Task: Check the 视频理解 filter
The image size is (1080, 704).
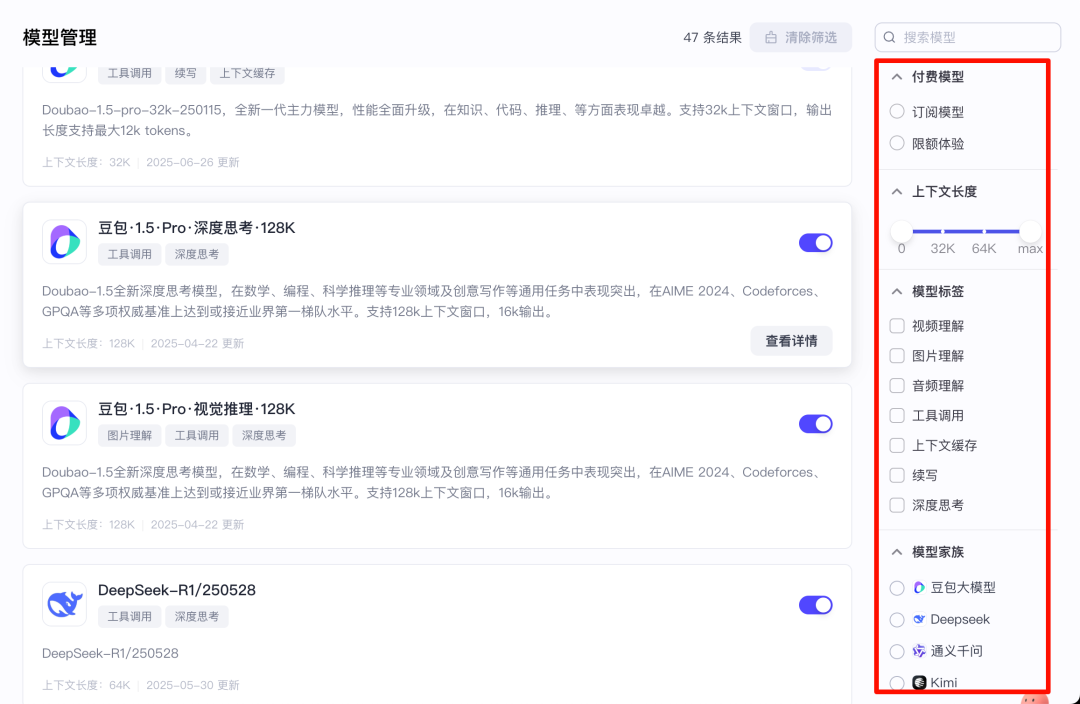Action: coord(897,326)
